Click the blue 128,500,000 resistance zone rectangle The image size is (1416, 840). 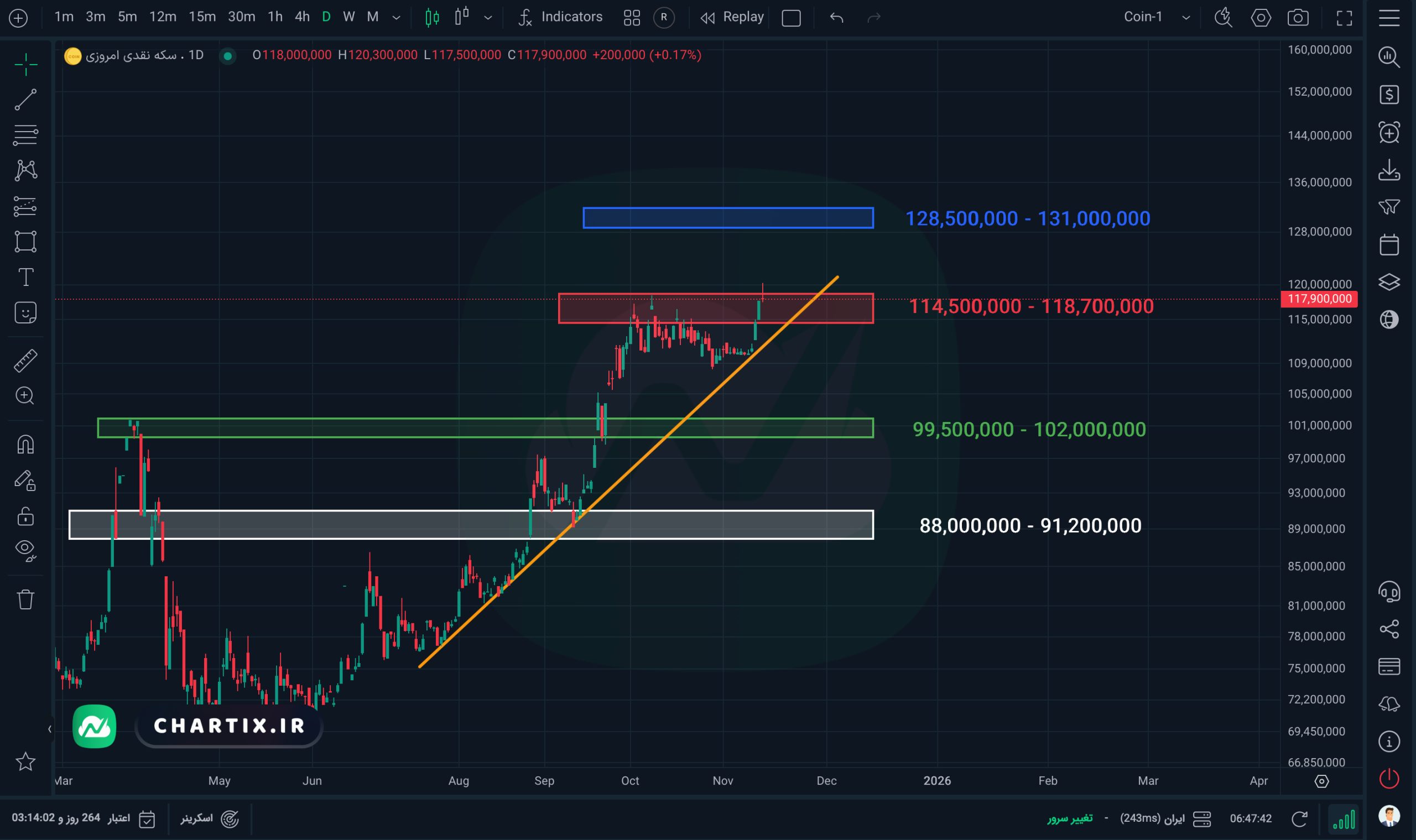(x=727, y=218)
